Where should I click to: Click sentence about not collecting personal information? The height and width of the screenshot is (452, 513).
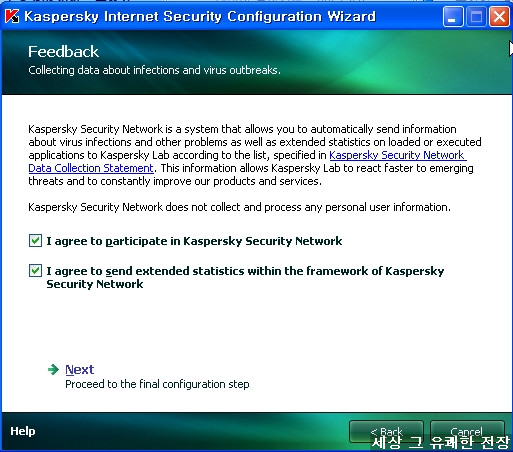(239, 207)
